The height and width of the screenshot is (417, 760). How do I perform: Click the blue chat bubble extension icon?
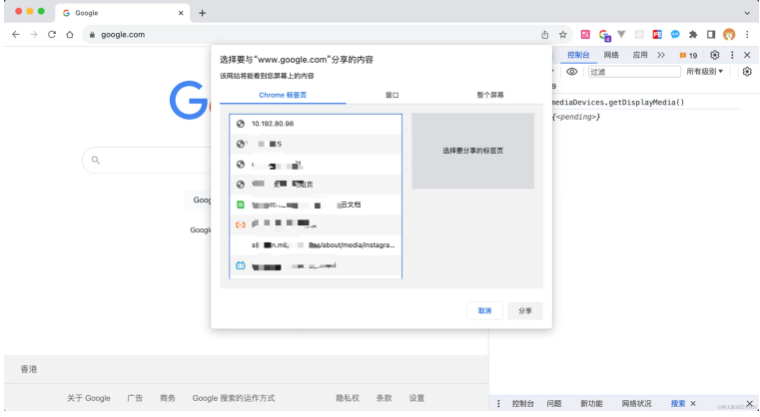675,34
